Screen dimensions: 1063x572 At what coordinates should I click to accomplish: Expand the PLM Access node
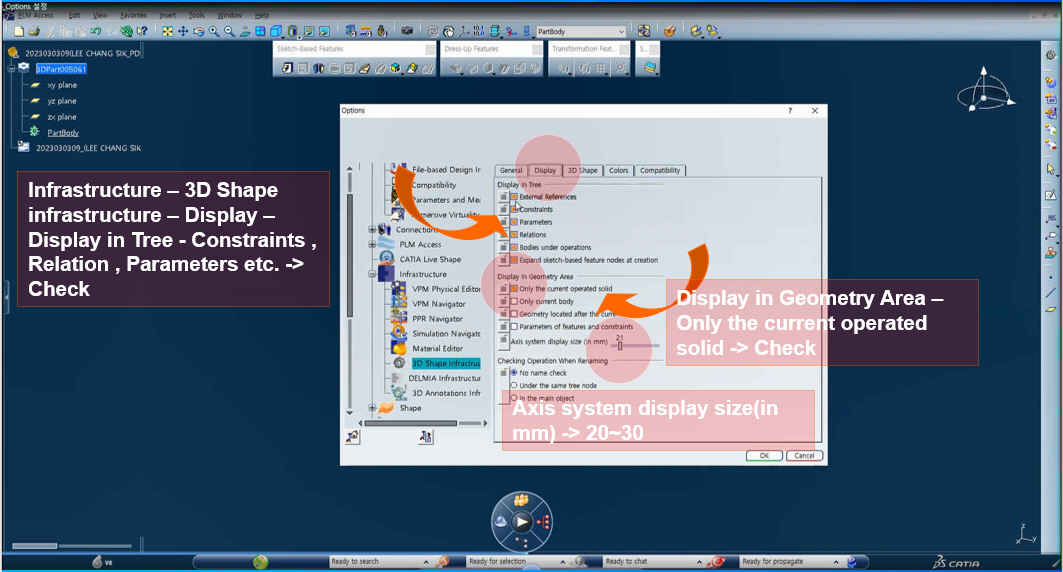pyautogui.click(x=372, y=244)
